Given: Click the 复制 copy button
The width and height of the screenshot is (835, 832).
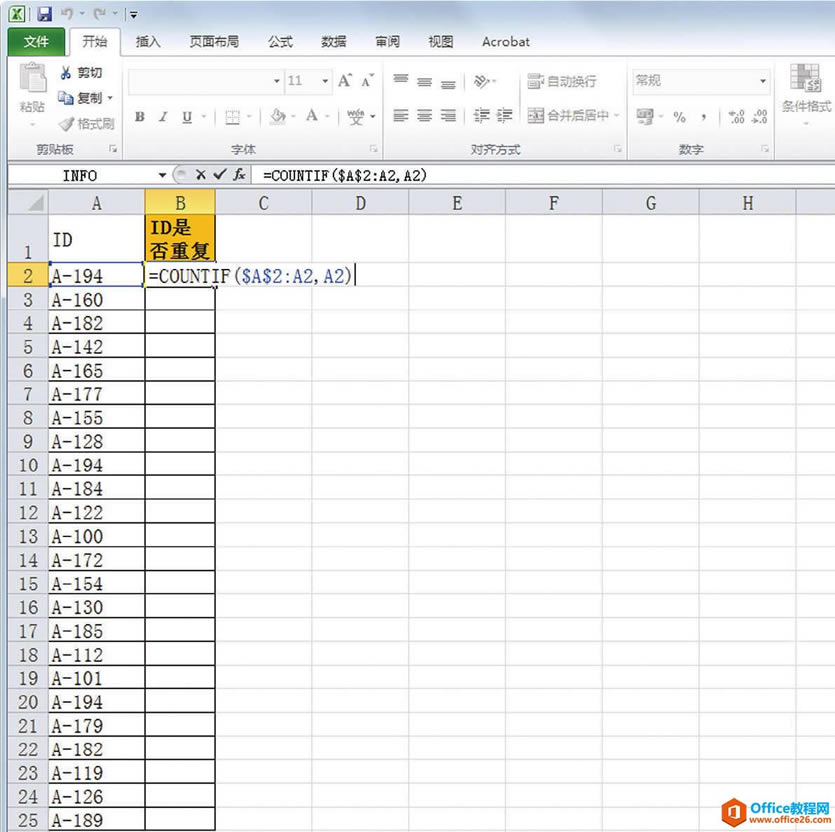Looking at the screenshot, I should click(80, 98).
